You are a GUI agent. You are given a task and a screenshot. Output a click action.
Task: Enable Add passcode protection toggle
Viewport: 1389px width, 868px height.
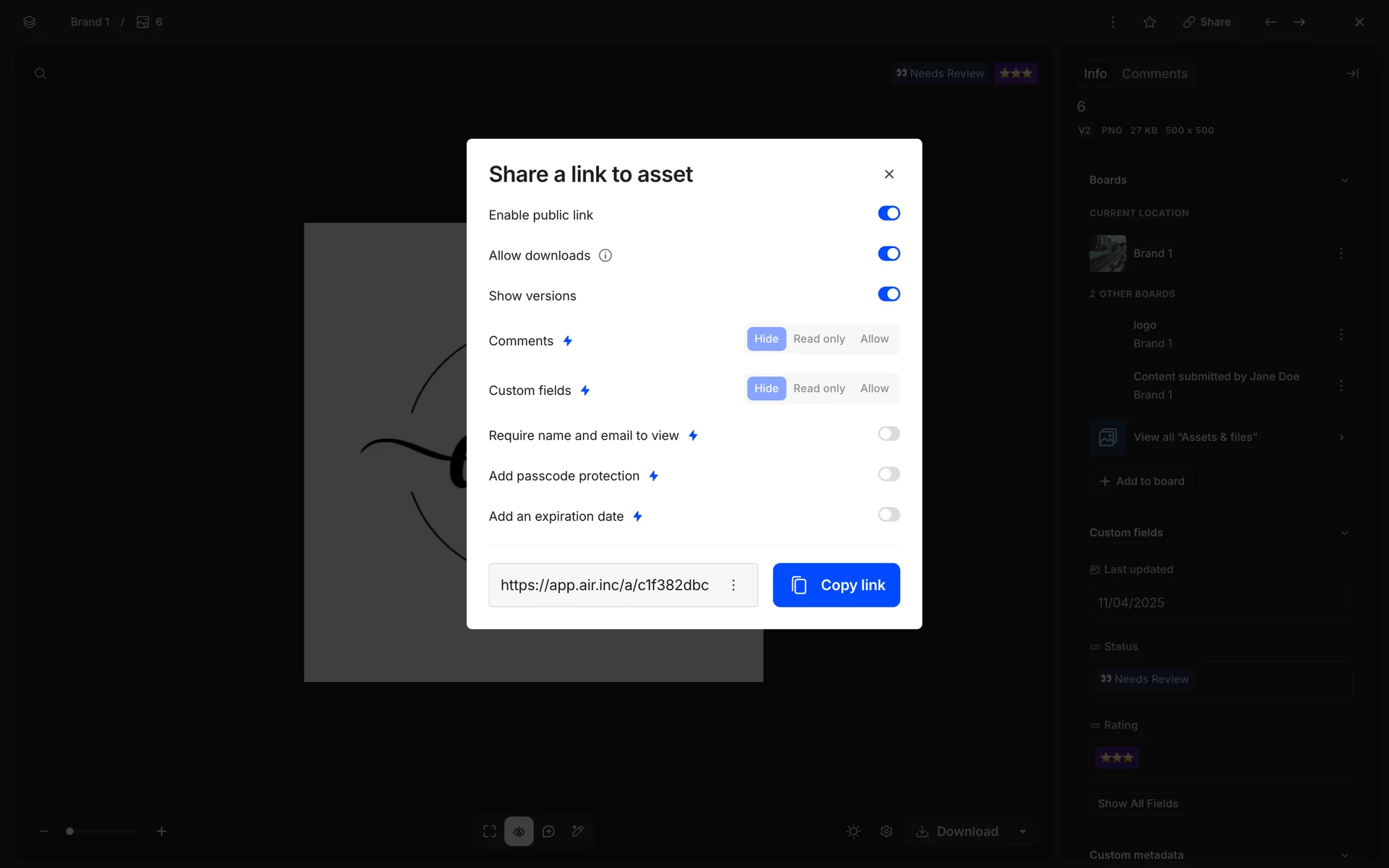[888, 475]
